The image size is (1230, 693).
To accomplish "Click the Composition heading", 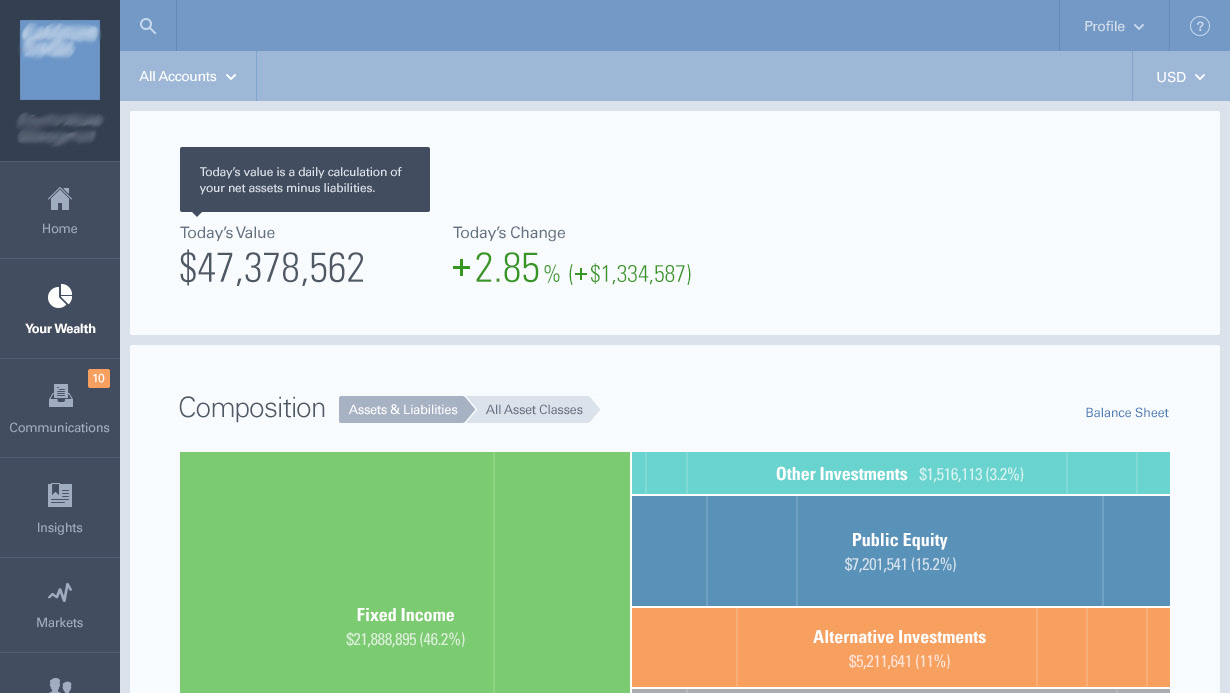I will coord(252,408).
